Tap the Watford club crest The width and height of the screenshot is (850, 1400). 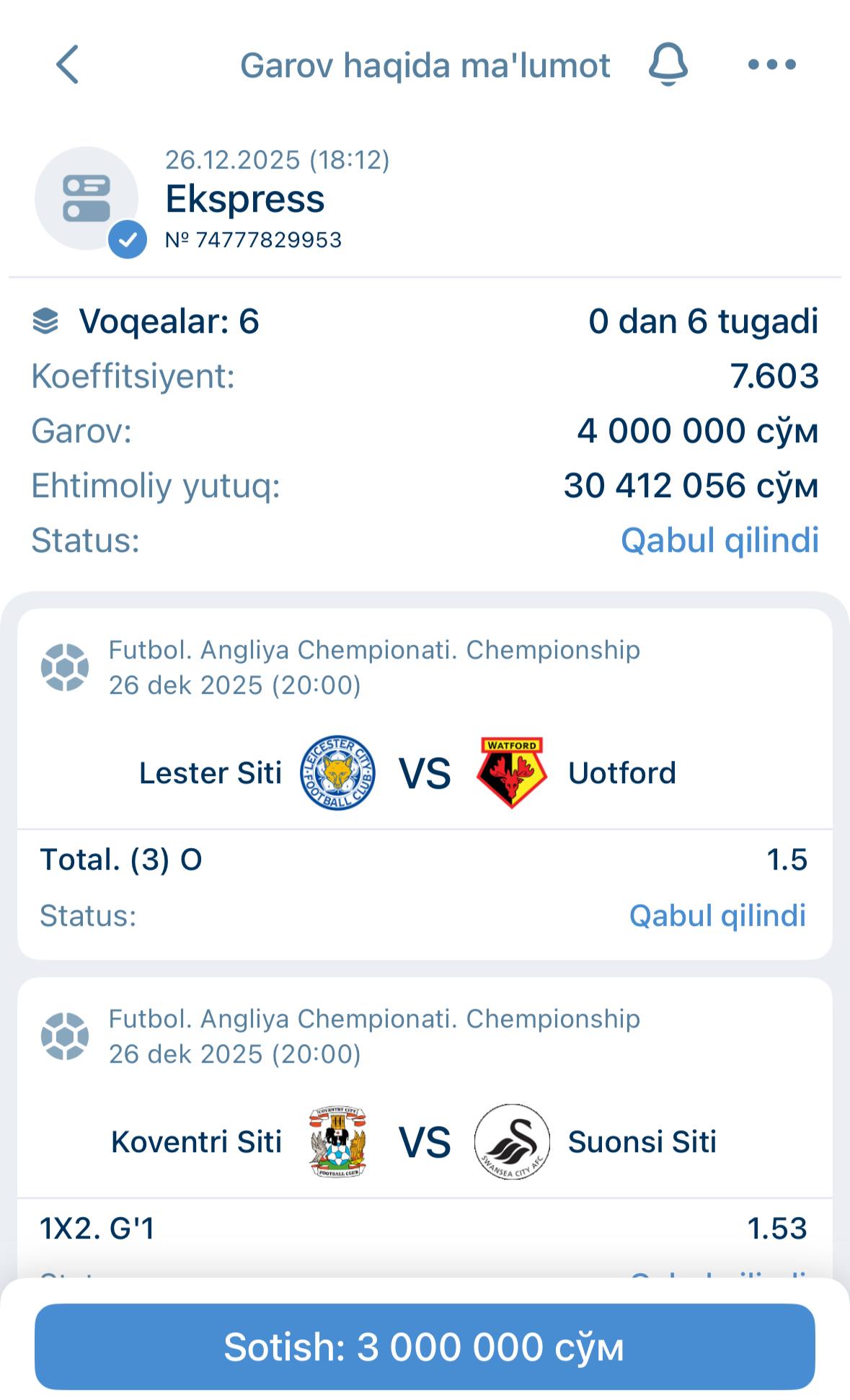pos(510,772)
